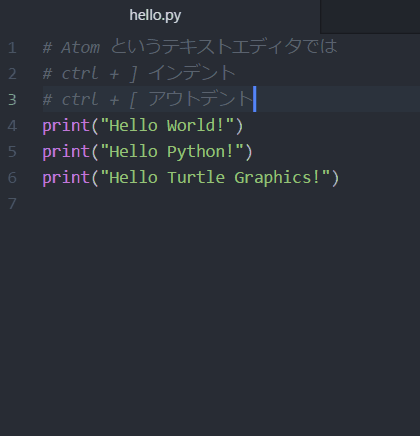Click line number 2 in the gutter

pyautogui.click(x=12, y=74)
